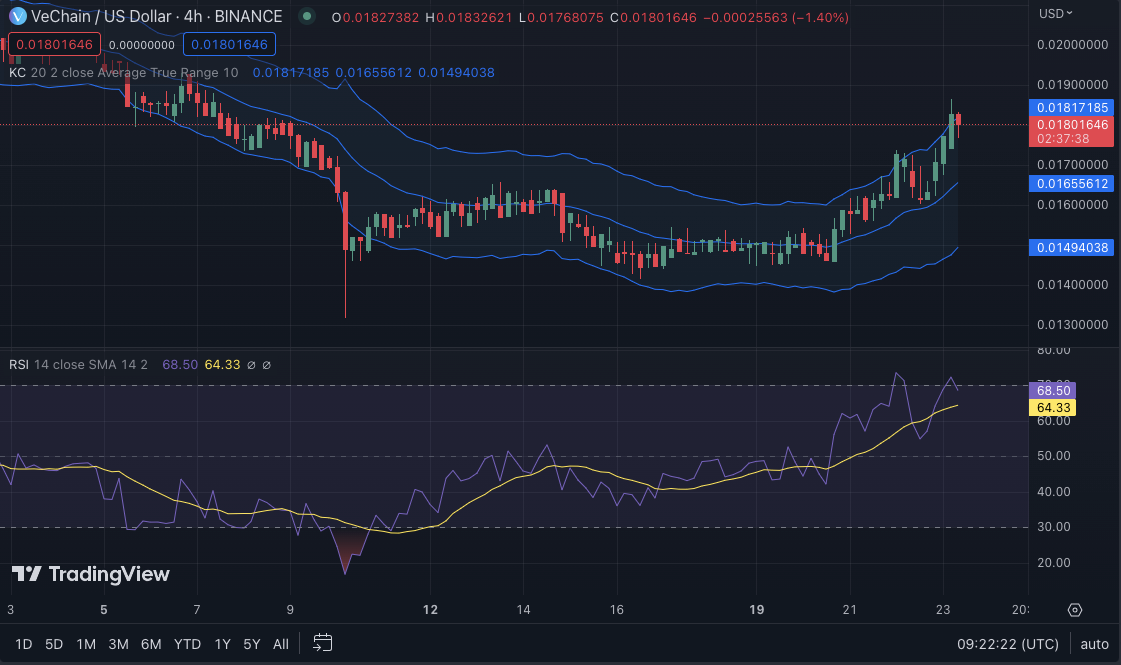
Task: Click the red sell price 0.01801646 button
Action: pyautogui.click(x=54, y=44)
